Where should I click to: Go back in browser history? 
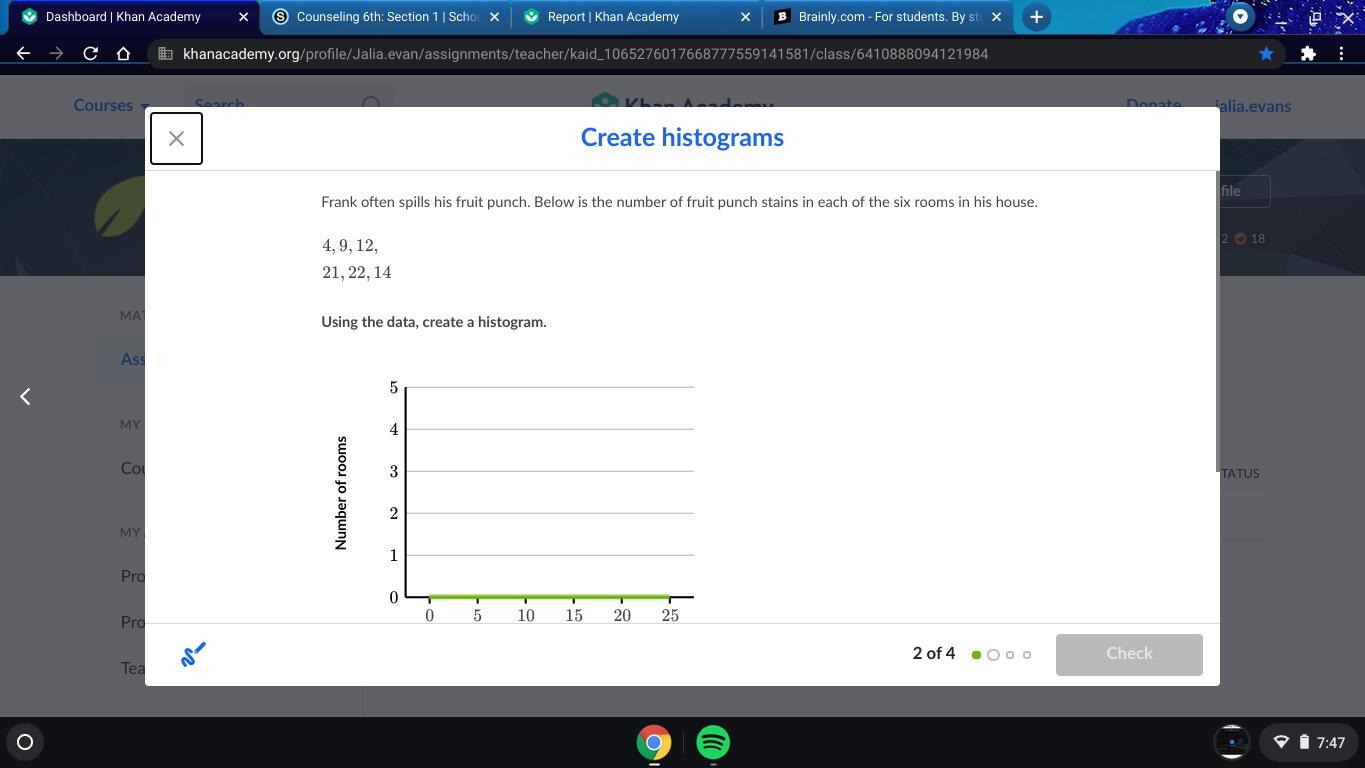[x=24, y=54]
